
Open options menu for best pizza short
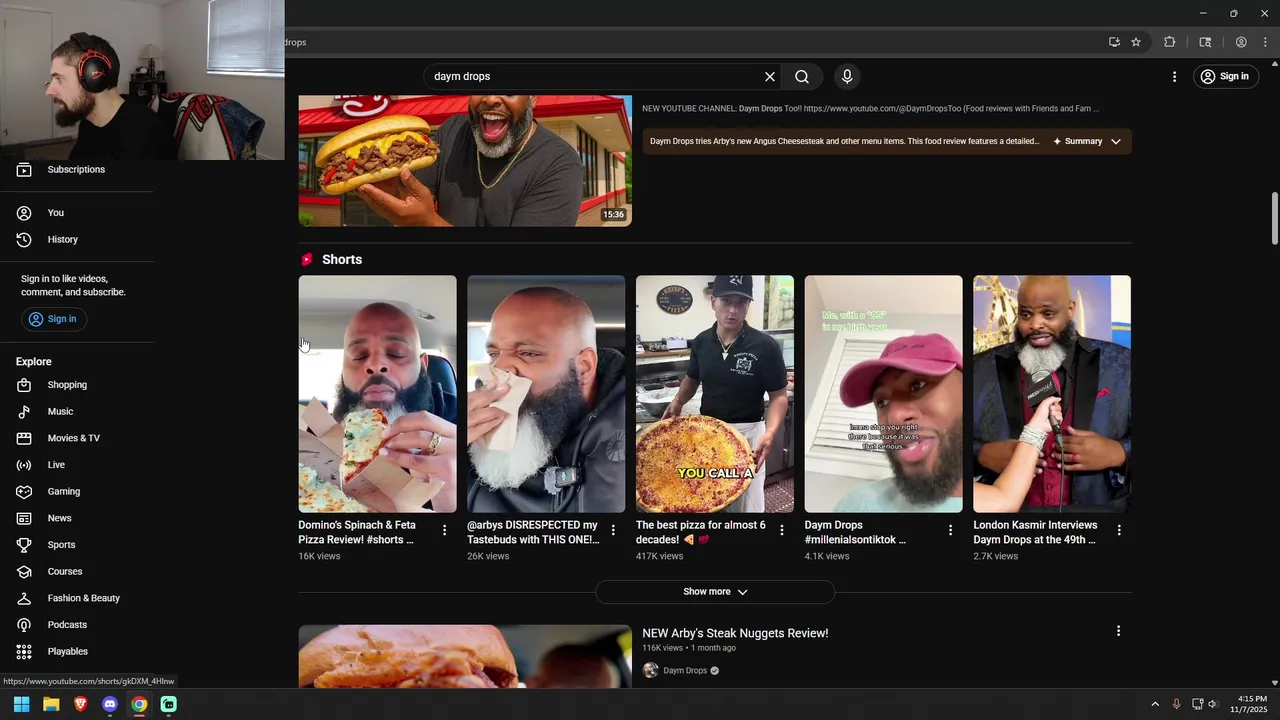pos(782,530)
